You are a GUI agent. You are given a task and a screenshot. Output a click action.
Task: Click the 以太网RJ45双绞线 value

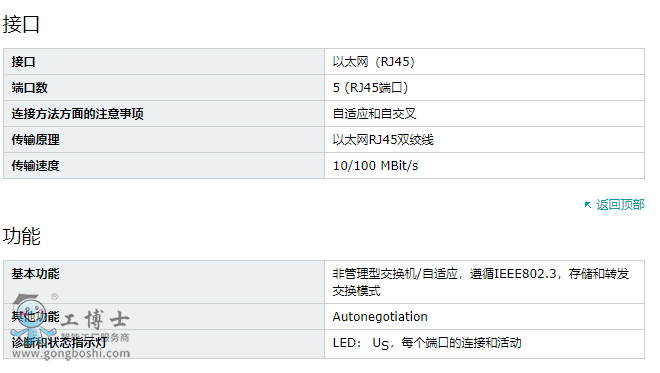coord(383,140)
